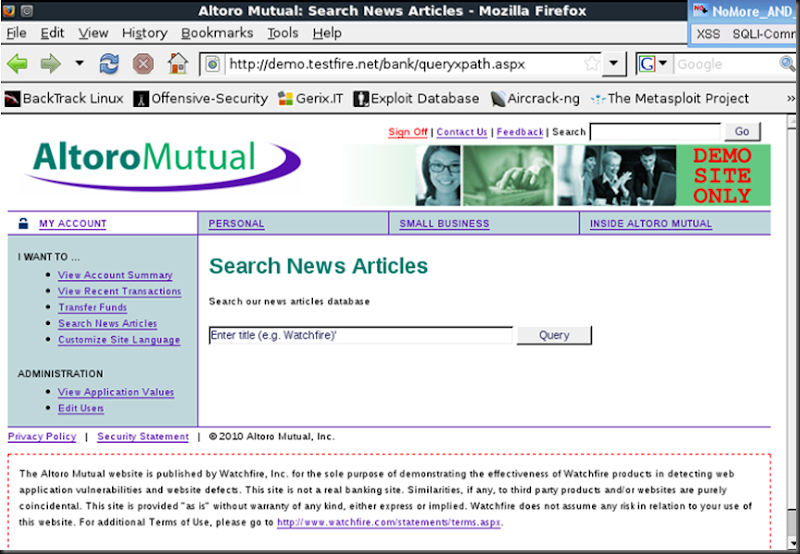Open the Contact Us link
Viewport: 800px width, 554px height.
(462, 132)
